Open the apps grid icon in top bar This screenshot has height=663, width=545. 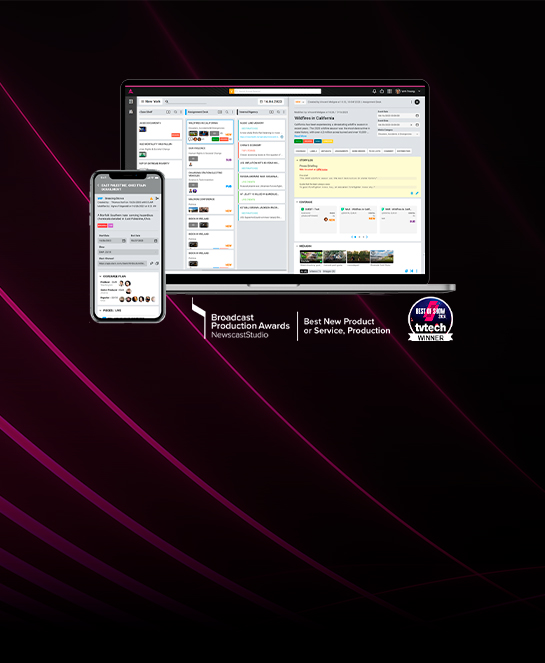click(x=390, y=91)
